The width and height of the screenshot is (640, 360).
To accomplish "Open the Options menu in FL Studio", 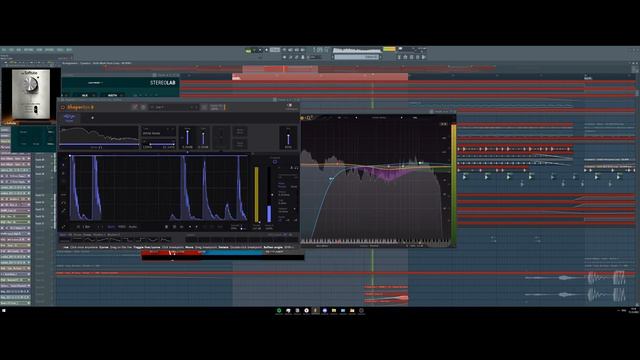I will [x=49, y=50].
